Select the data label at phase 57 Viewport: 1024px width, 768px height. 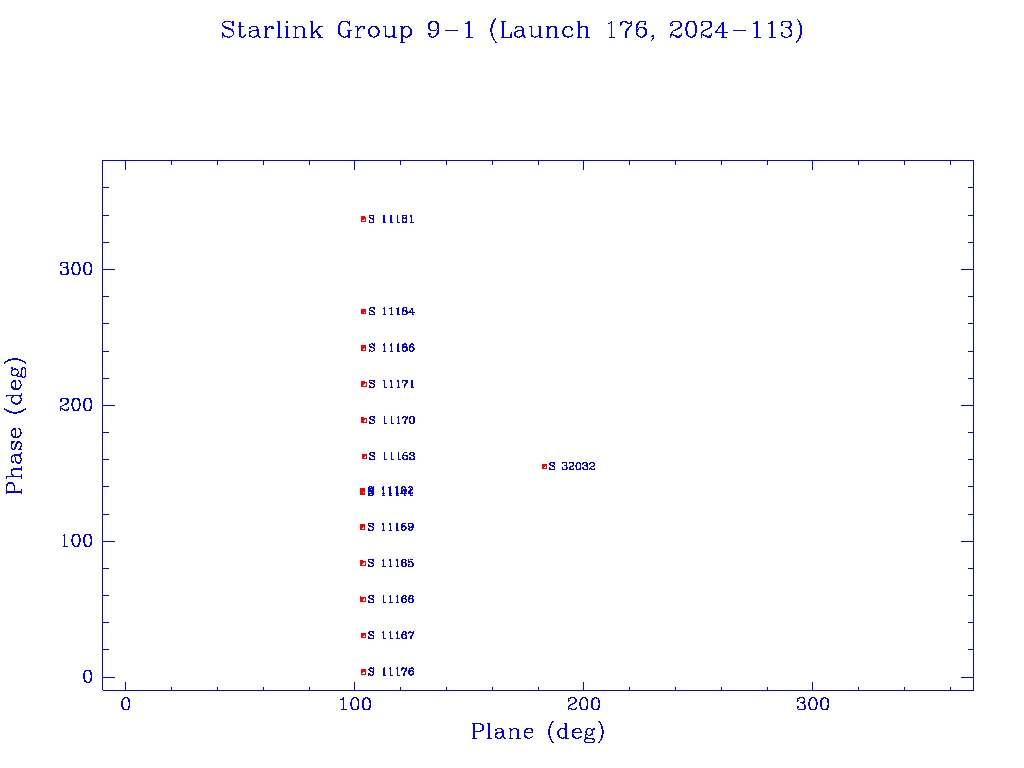pyautogui.click(x=391, y=600)
